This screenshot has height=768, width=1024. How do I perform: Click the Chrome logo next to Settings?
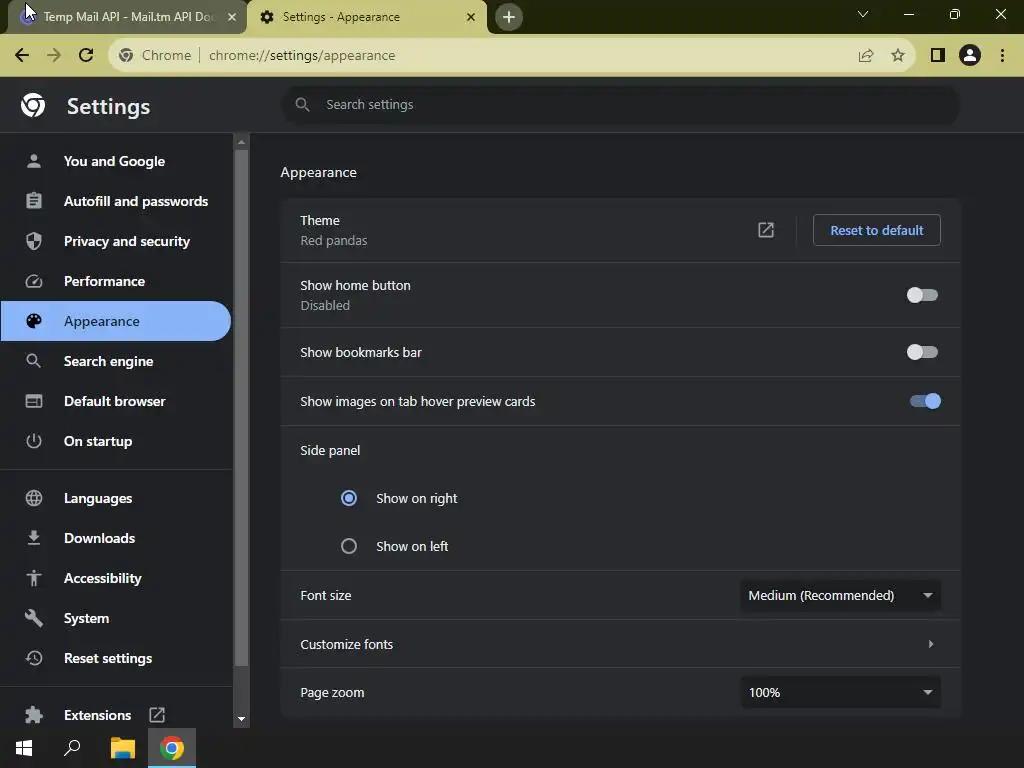click(33, 105)
